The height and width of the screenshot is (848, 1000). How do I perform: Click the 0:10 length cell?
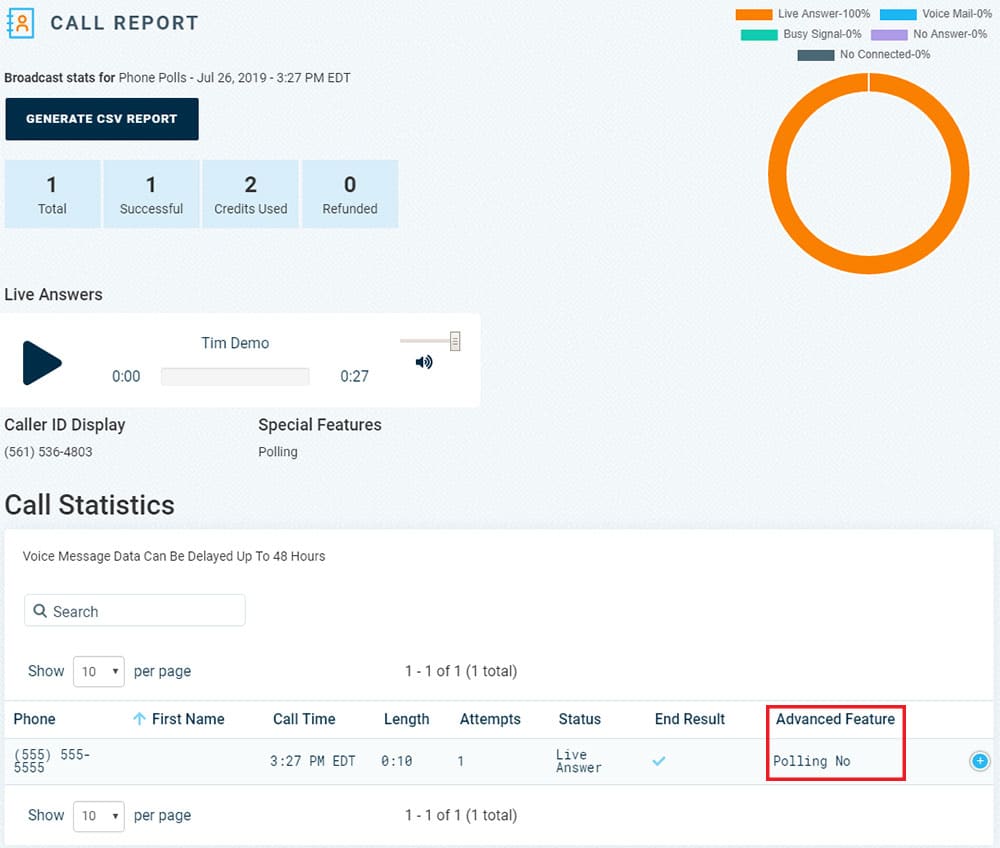tap(397, 761)
